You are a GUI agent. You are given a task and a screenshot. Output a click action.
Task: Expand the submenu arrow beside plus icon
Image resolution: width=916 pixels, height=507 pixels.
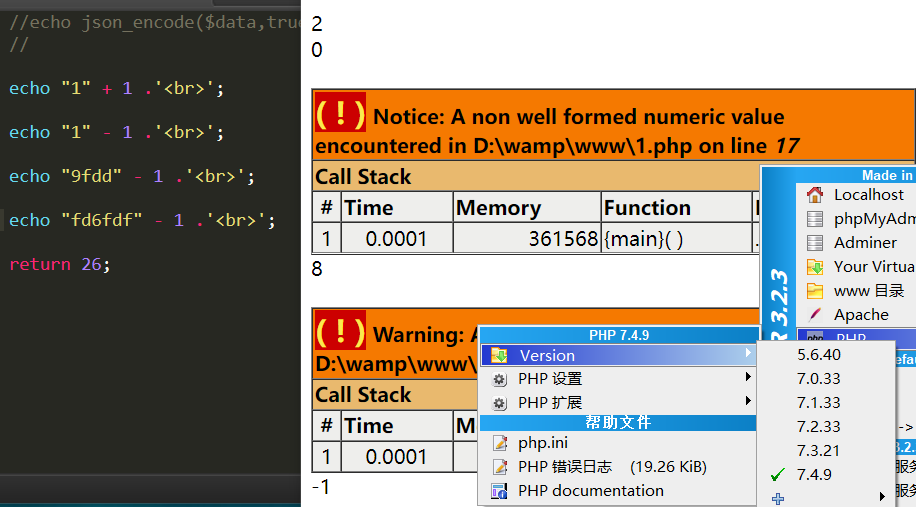coord(882,497)
